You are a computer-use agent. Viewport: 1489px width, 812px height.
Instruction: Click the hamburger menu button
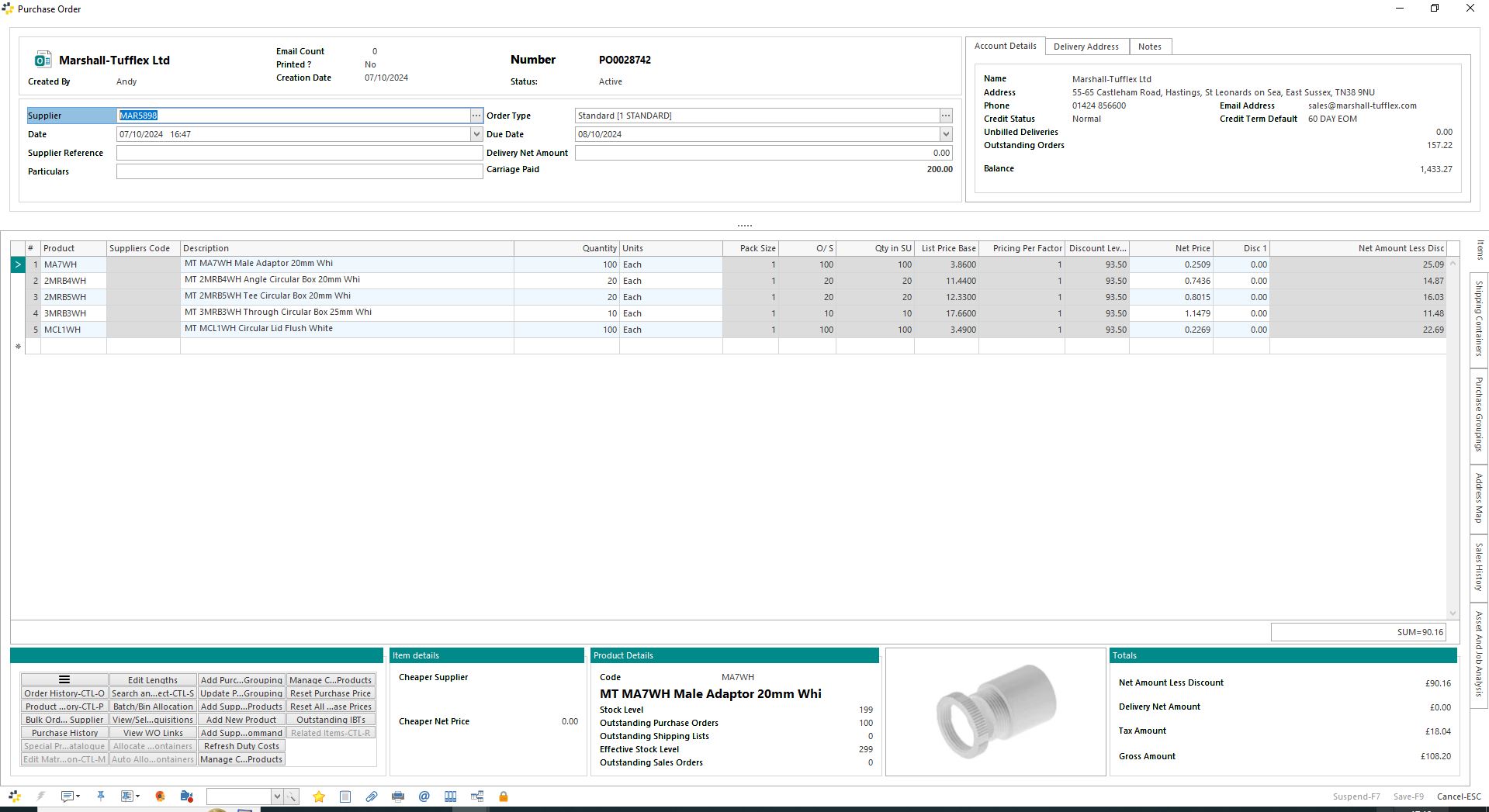pos(64,680)
